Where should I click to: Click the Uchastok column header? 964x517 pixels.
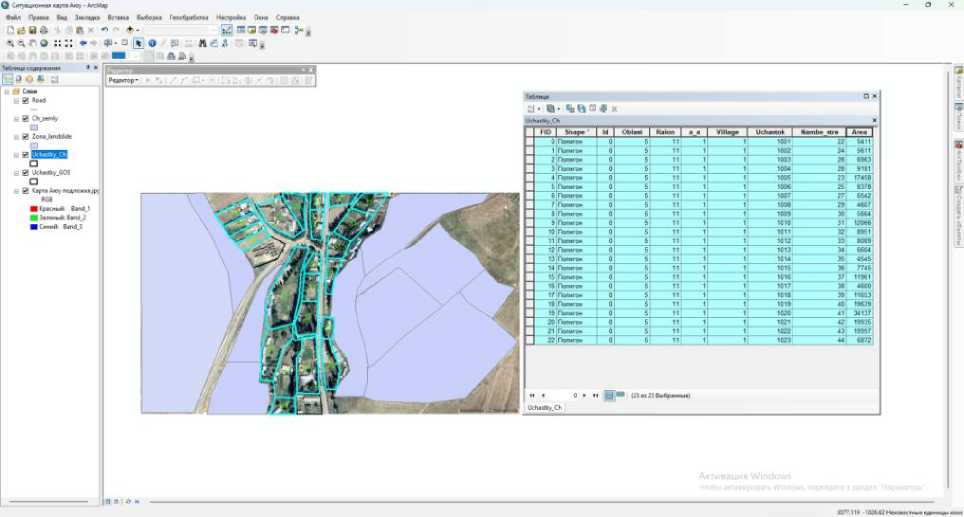click(768, 132)
